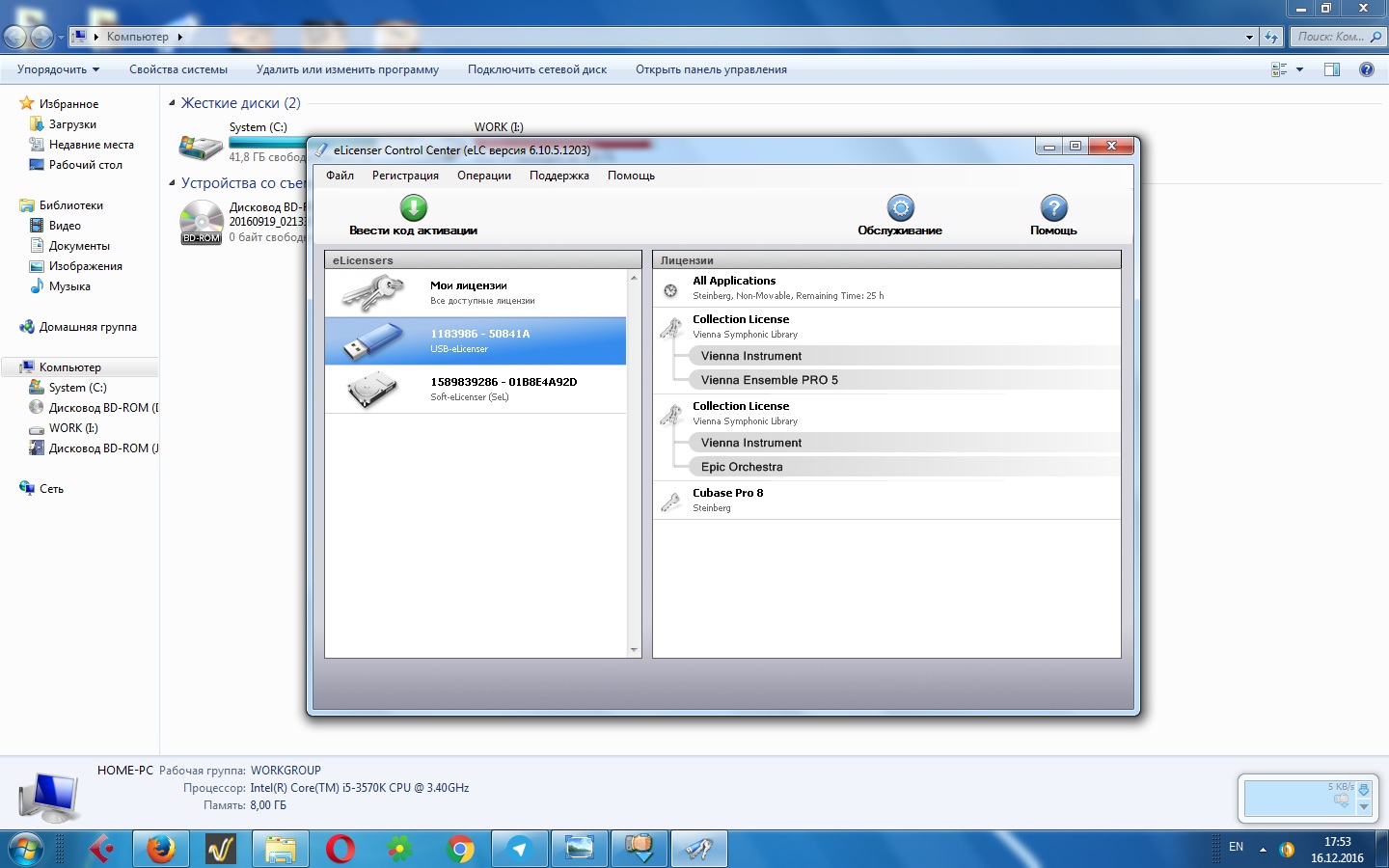Select Мои лицензии keys entry
The height and width of the screenshot is (868, 1389).
click(476, 292)
